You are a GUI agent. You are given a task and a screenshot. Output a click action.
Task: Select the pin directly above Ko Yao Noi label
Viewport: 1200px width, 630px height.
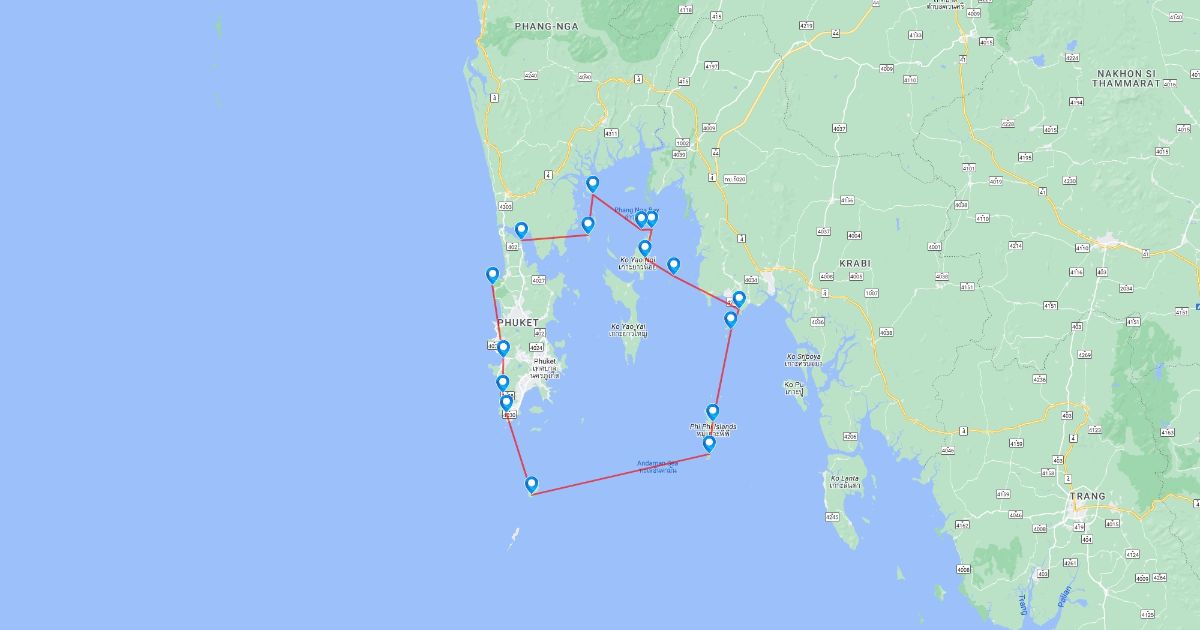(x=645, y=248)
